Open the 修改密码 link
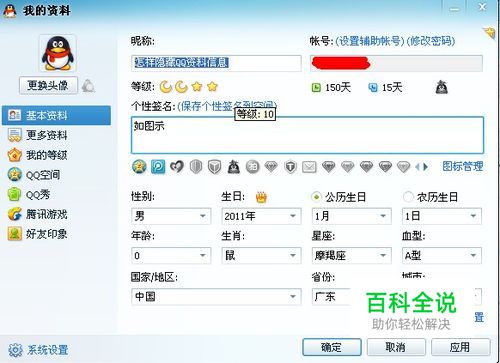500x363 pixels. point(431,41)
